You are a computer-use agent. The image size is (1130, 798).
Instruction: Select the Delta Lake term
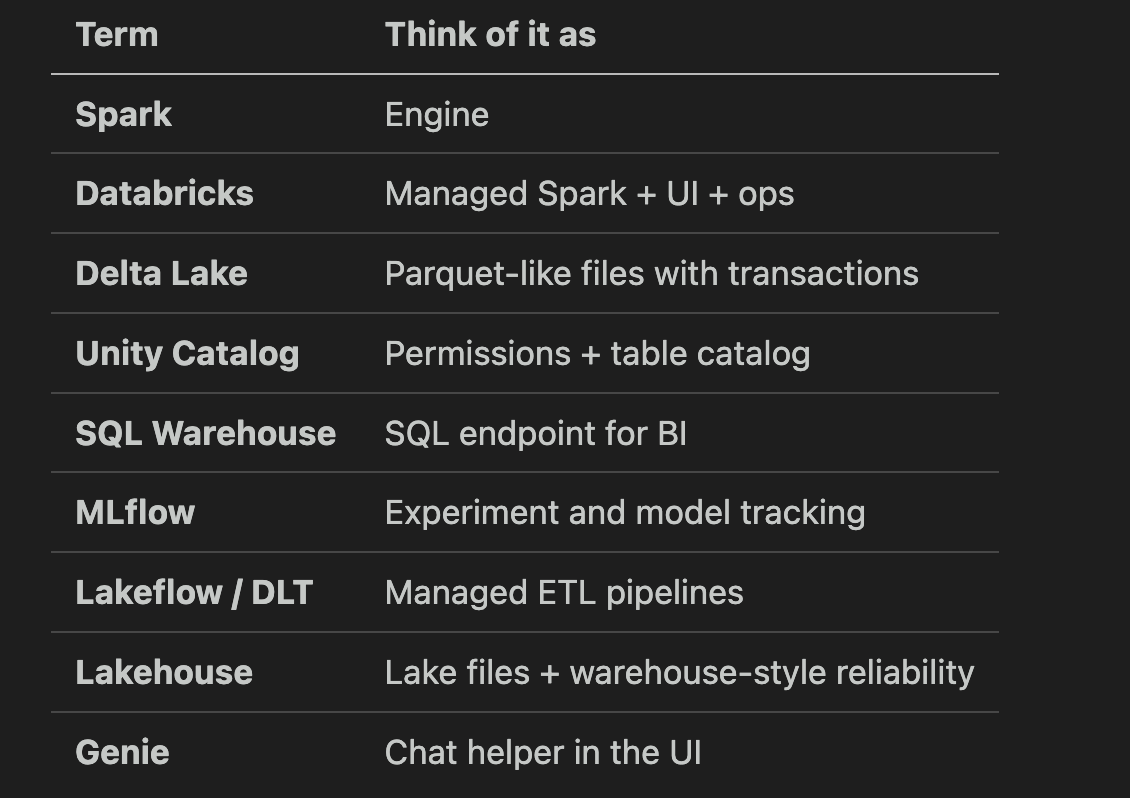tap(161, 274)
